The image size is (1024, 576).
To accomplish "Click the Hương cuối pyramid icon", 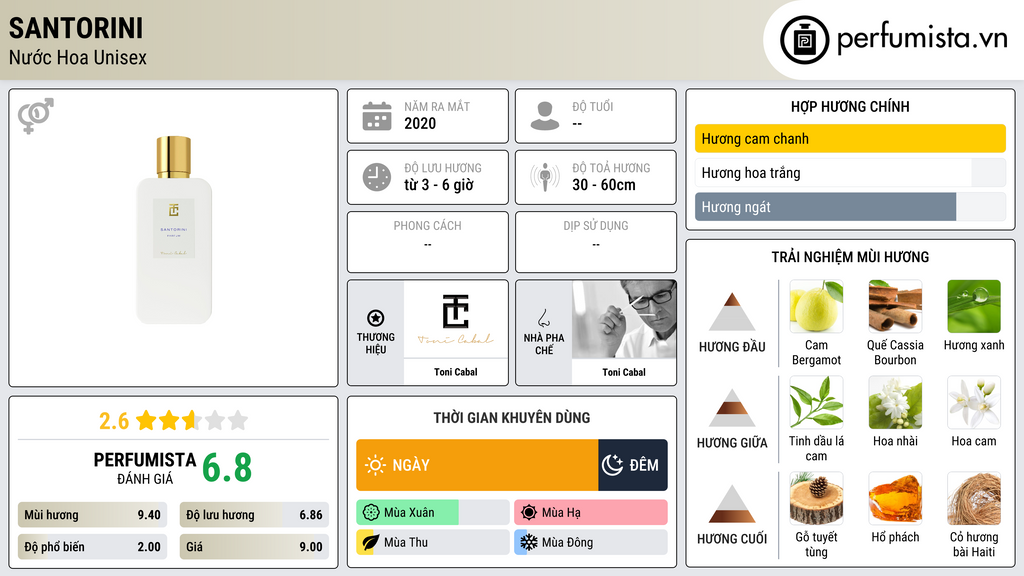I will 732,504.
